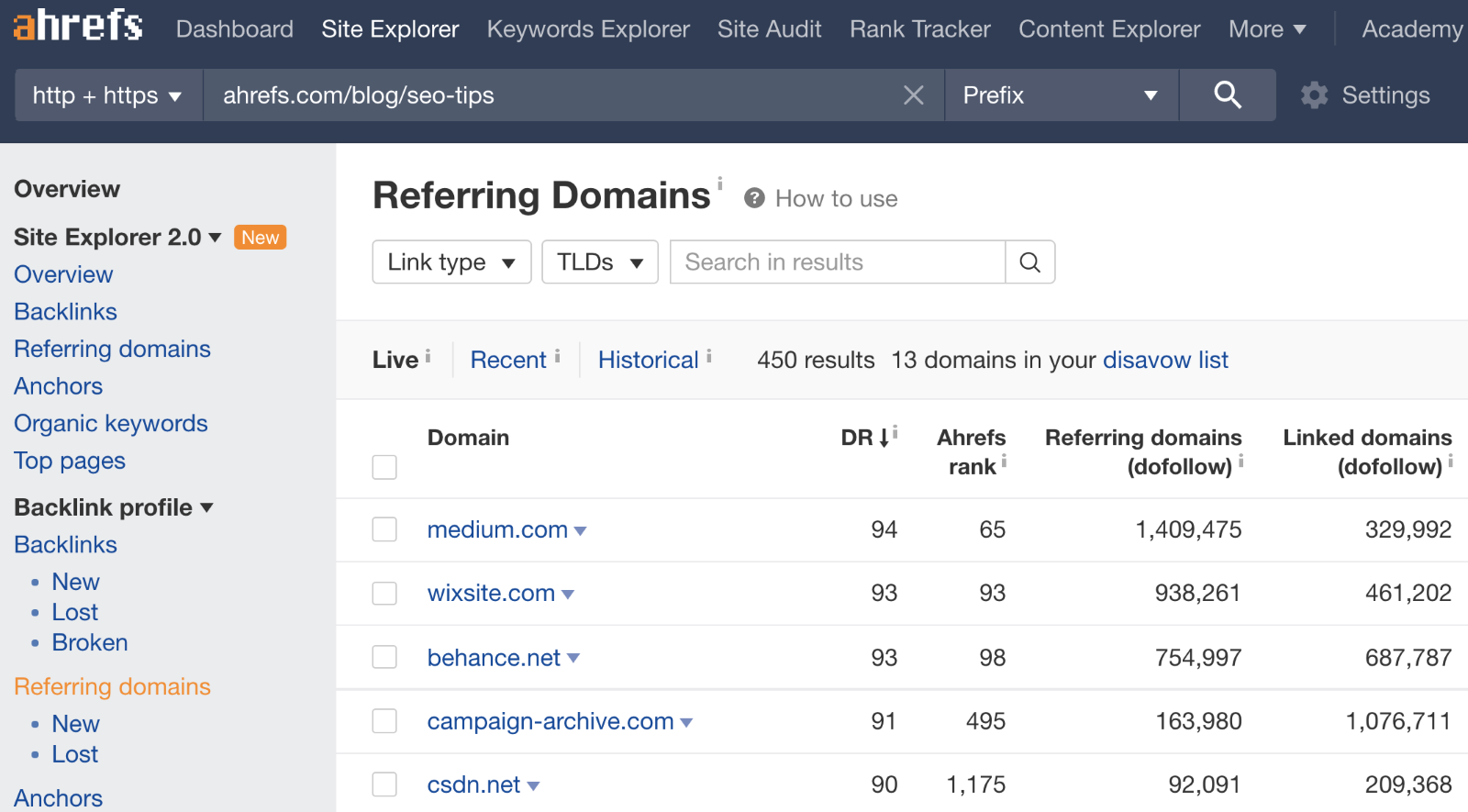1468x812 pixels.
Task: Select all rows with header checkbox
Action: pos(384,467)
